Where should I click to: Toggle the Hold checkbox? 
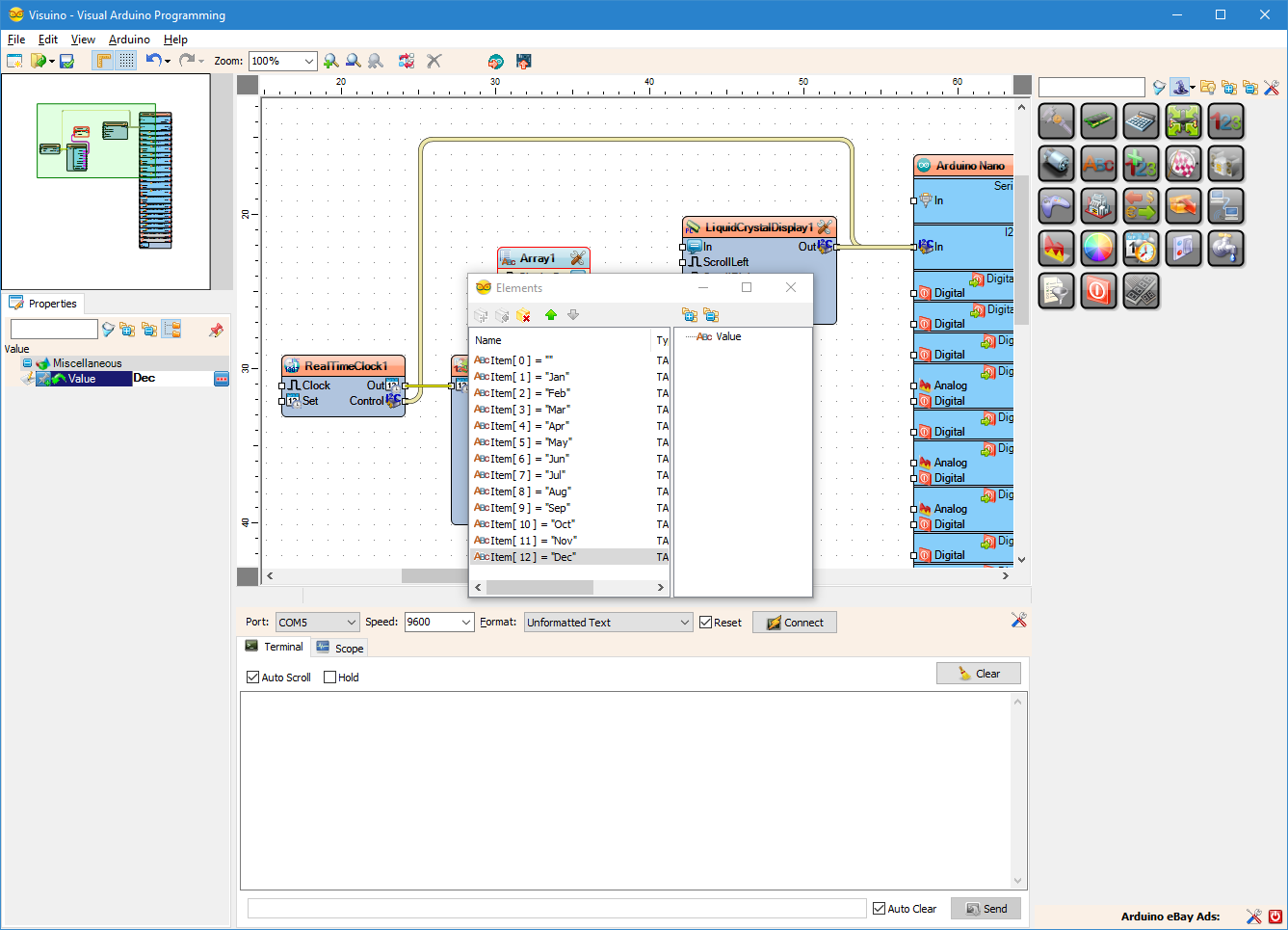[x=330, y=678]
